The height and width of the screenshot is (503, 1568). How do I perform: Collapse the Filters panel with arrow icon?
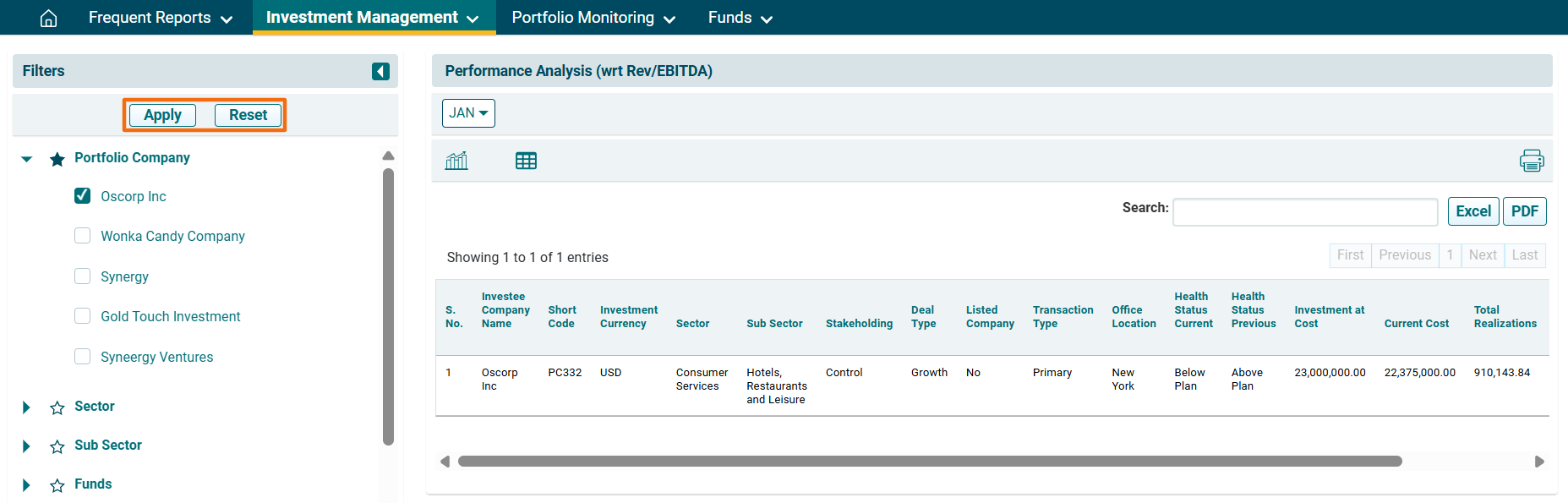pyautogui.click(x=380, y=71)
